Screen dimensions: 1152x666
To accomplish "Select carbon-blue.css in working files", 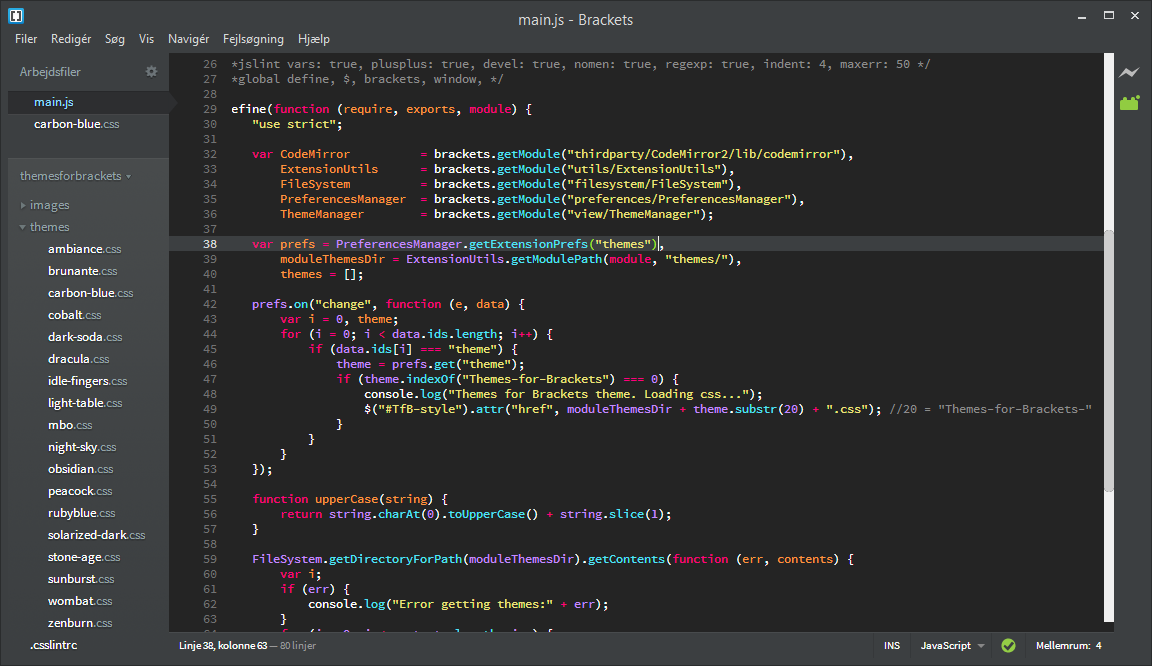I will 76,124.
